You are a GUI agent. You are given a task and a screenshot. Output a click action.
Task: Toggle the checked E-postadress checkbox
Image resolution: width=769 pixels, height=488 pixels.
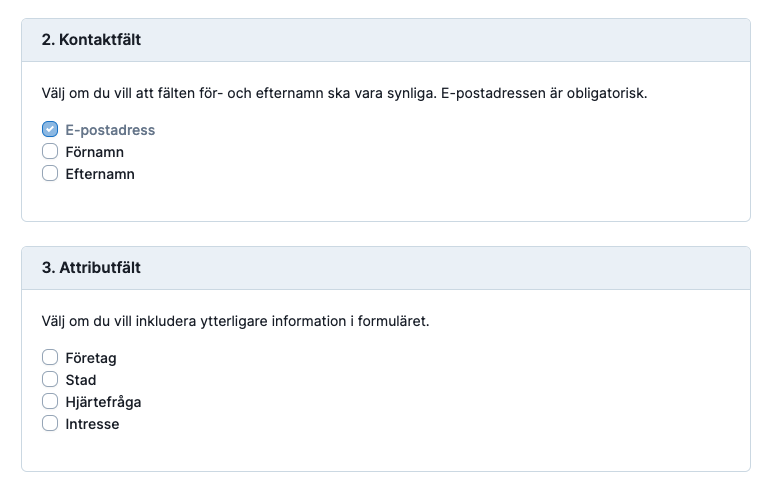(50, 129)
